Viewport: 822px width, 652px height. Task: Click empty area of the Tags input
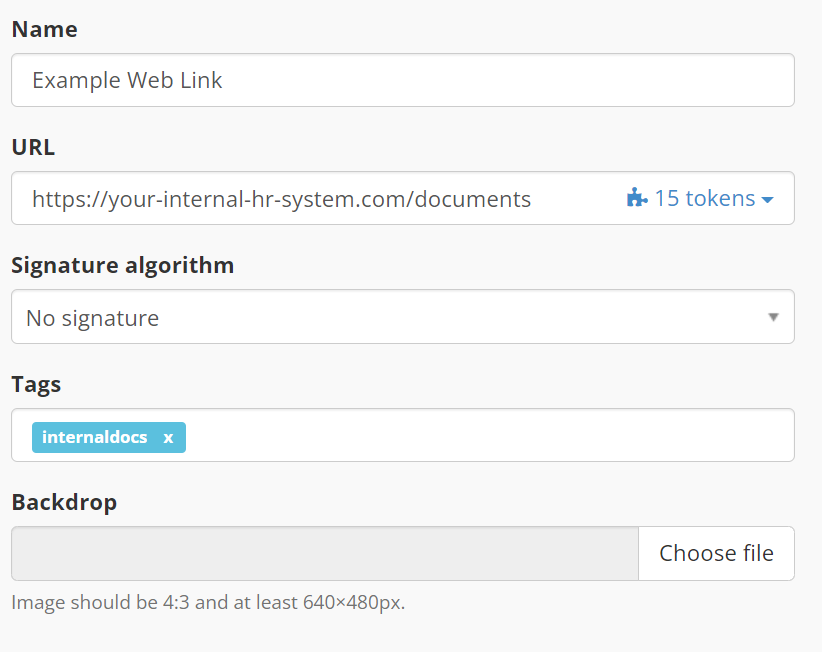click(488, 435)
